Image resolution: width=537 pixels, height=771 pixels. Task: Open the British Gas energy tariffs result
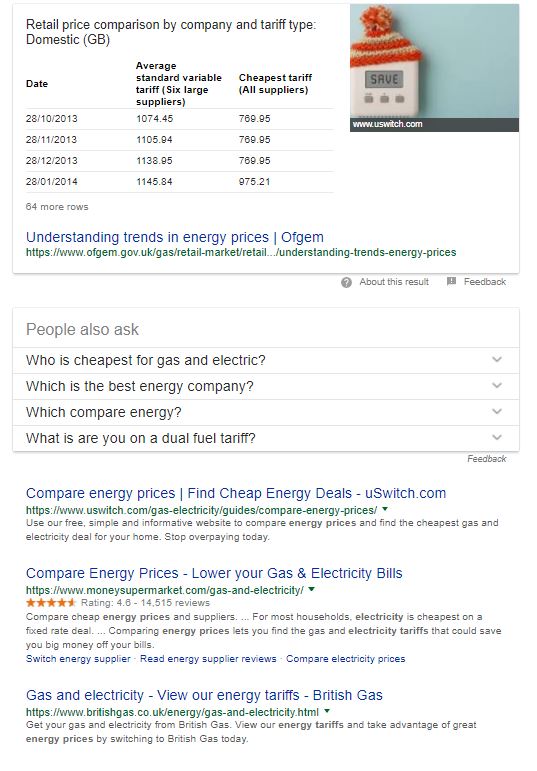[x=204, y=695]
